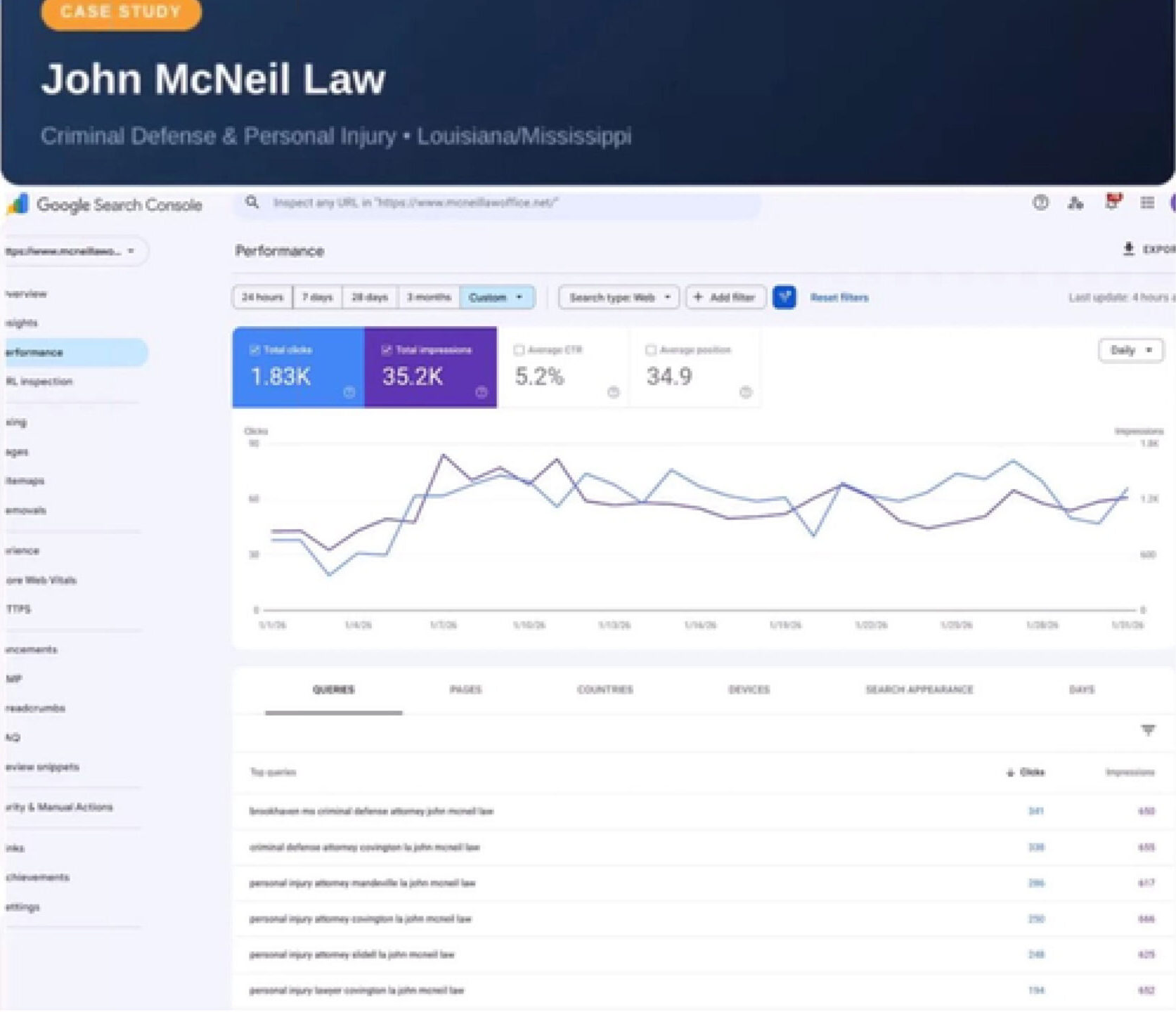
Task: Enable the Average CTR checkbox
Action: click(x=519, y=350)
